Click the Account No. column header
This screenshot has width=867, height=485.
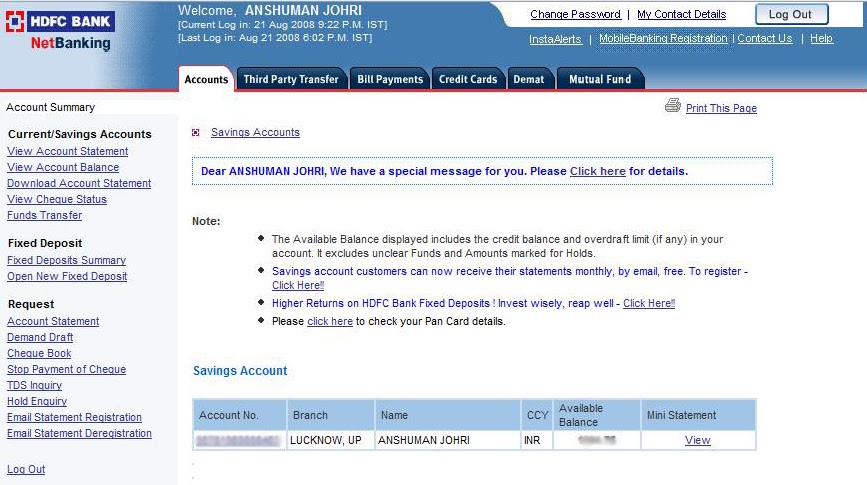pos(239,415)
